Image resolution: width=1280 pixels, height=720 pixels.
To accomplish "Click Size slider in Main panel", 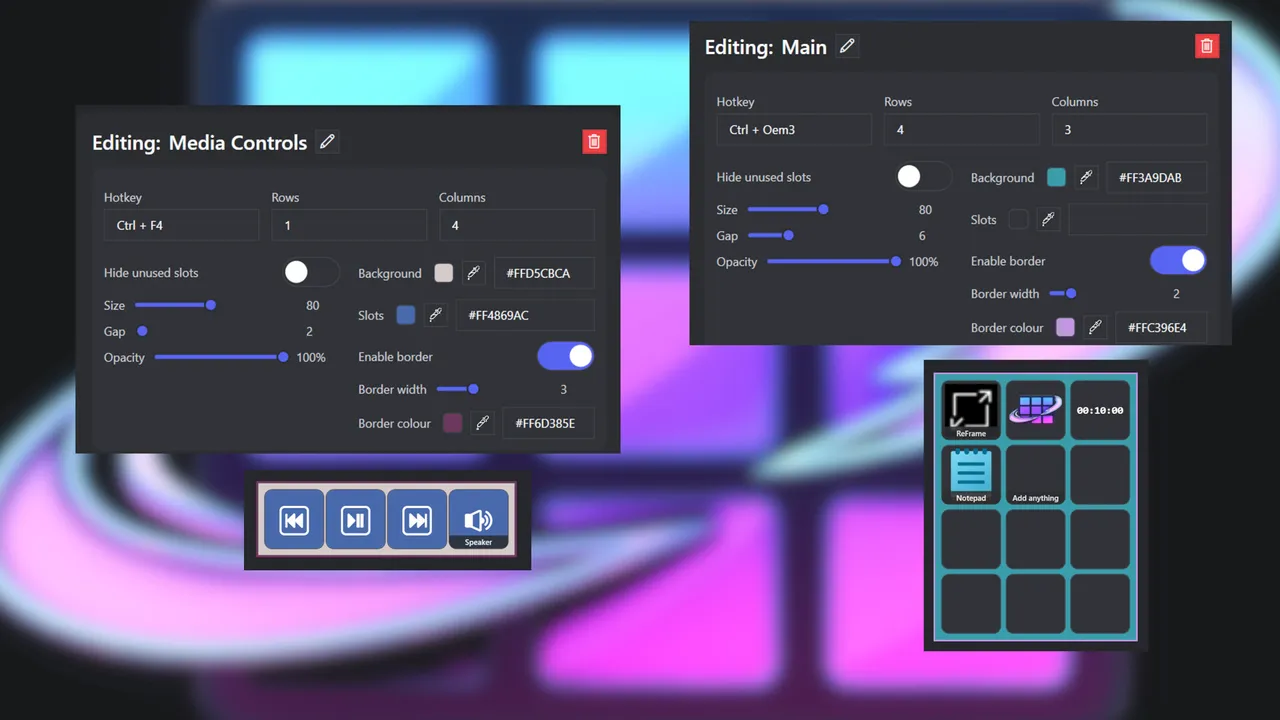I will pyautogui.click(x=788, y=209).
